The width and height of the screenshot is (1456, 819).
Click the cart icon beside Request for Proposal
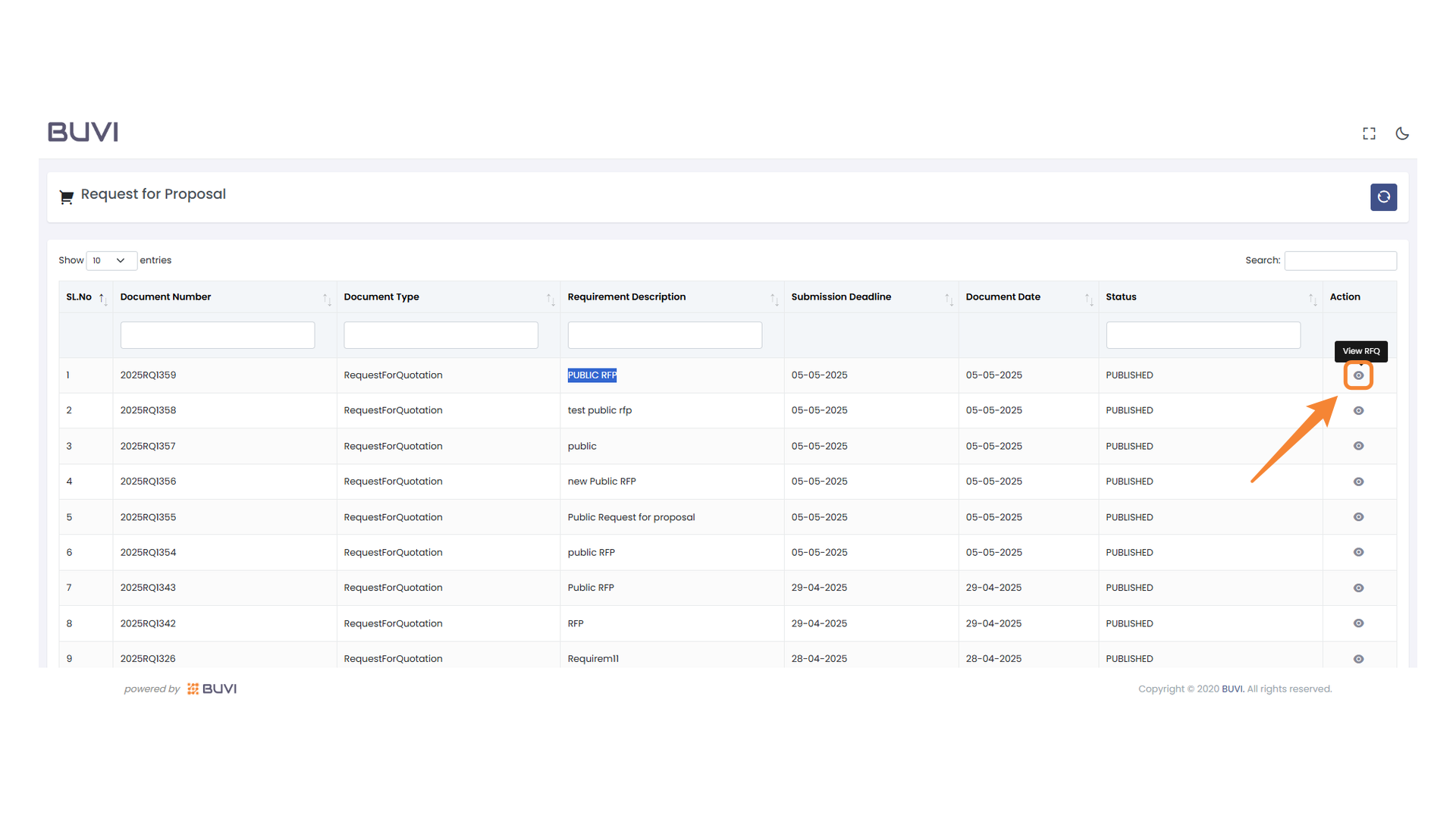(66, 196)
